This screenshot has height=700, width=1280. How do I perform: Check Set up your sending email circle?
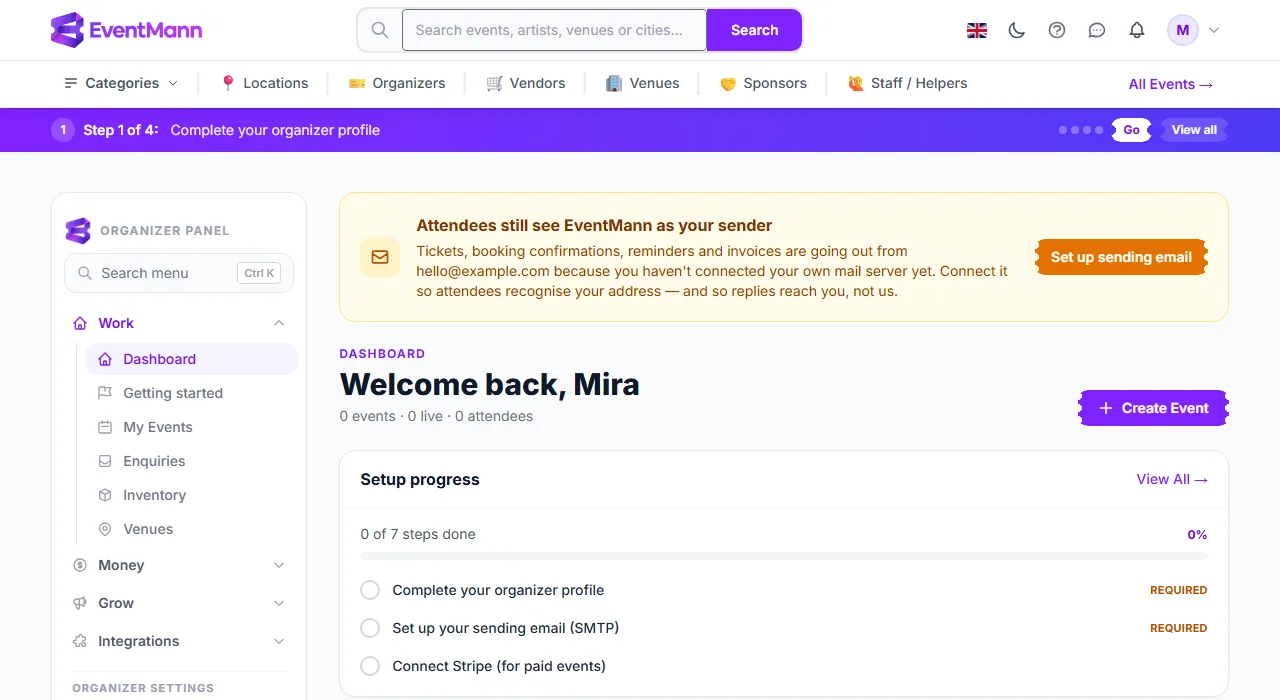point(370,628)
